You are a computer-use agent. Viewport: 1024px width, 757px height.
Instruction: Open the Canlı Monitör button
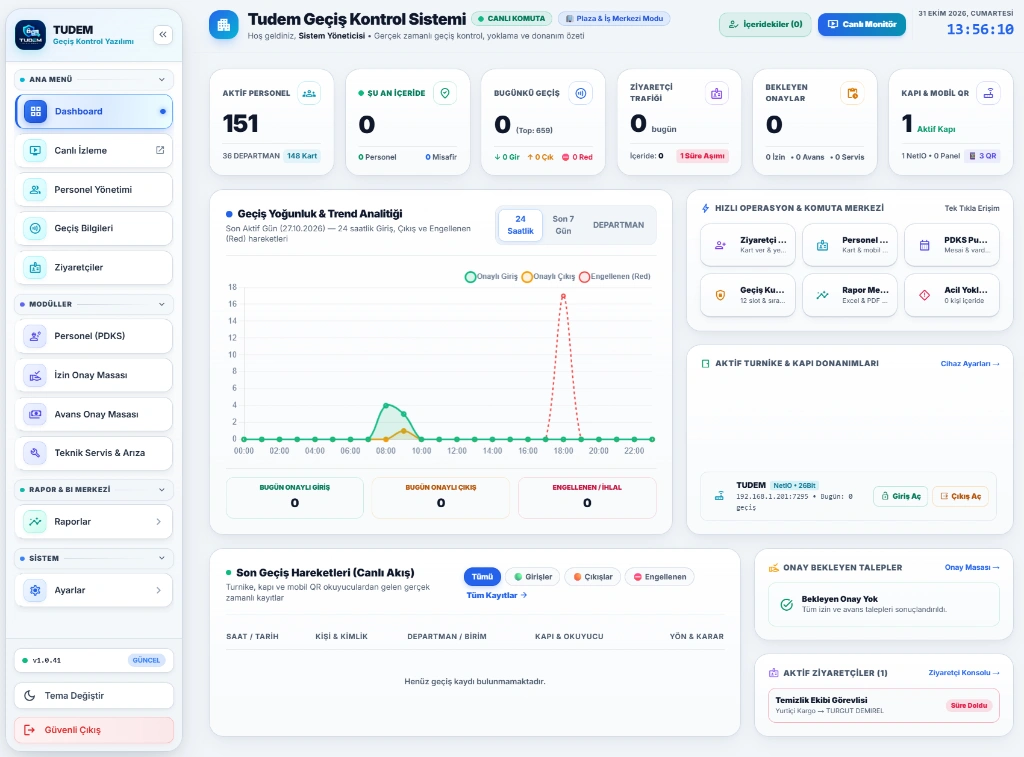861,24
